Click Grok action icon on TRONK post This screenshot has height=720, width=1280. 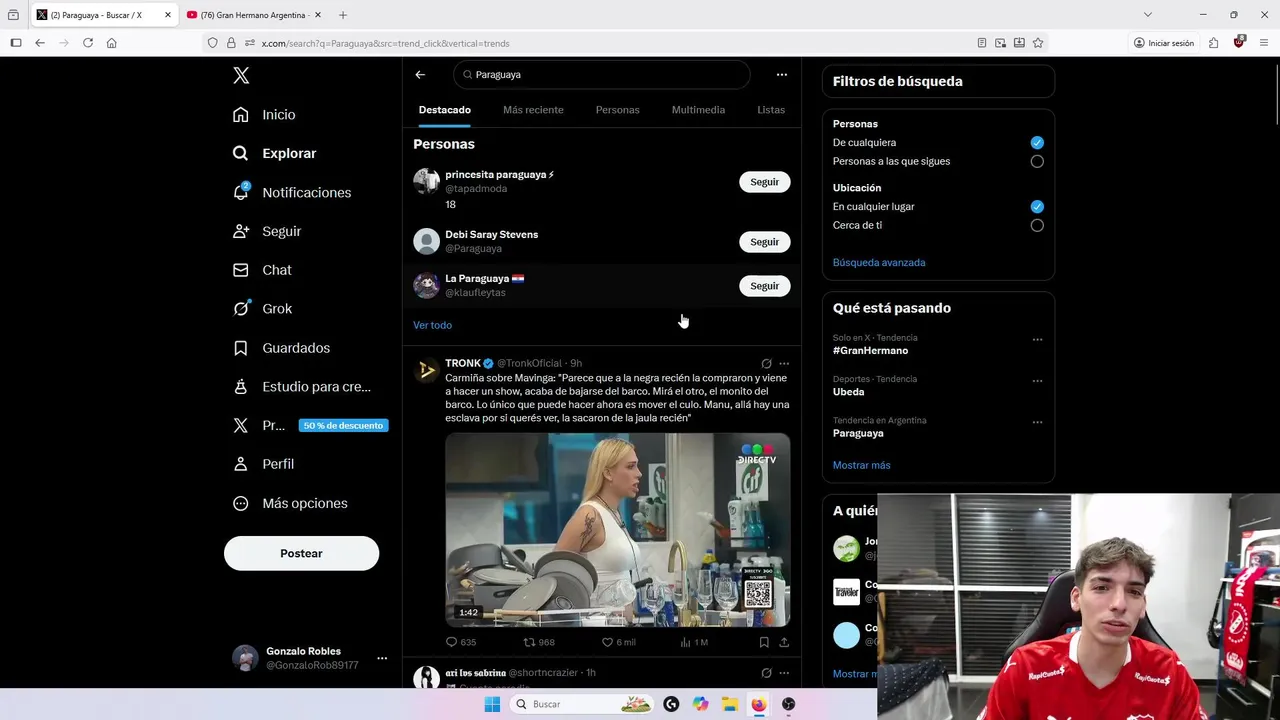click(766, 363)
